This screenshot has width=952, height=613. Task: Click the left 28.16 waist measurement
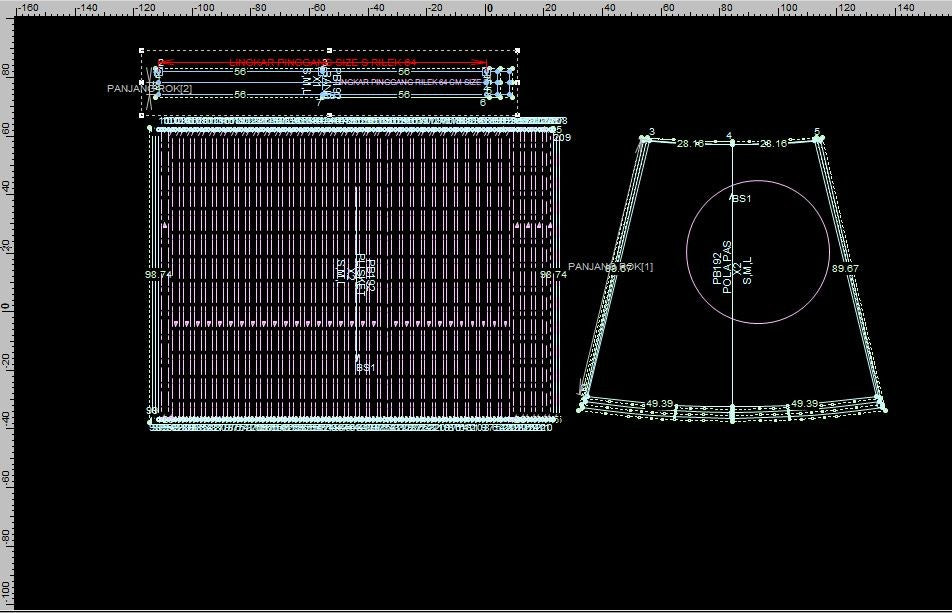[690, 144]
